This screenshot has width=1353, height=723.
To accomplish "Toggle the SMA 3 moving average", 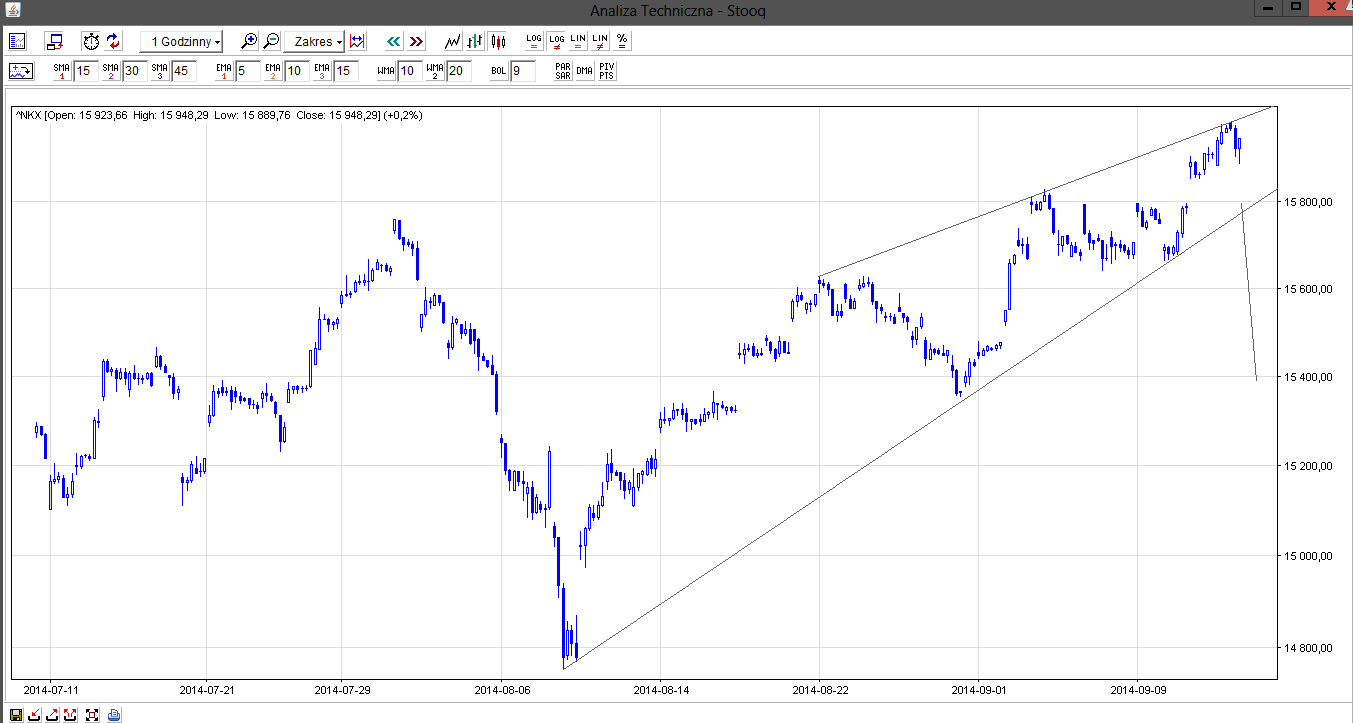I will (159, 71).
